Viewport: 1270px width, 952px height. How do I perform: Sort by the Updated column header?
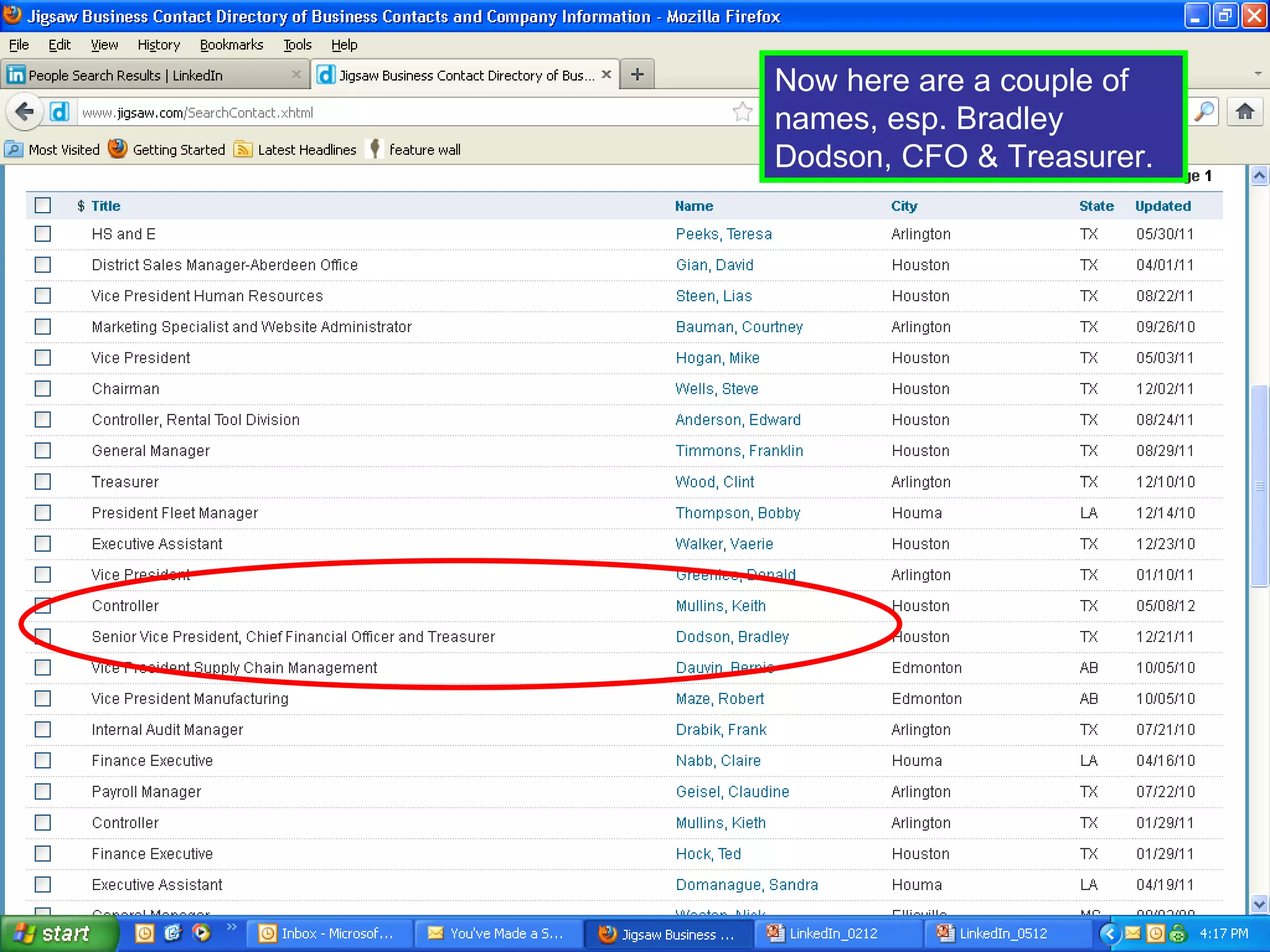(x=1163, y=206)
